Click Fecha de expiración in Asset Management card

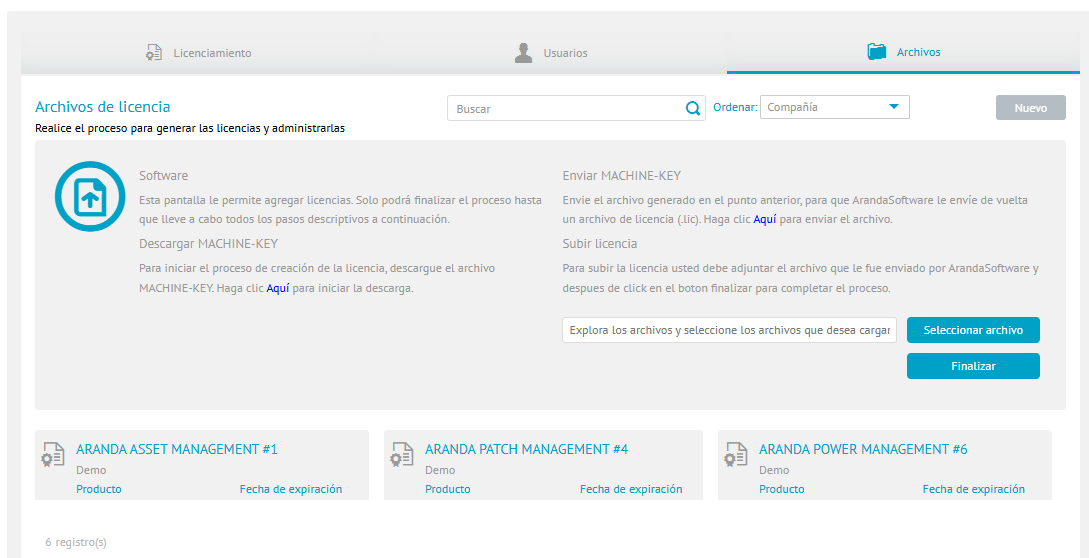click(291, 489)
